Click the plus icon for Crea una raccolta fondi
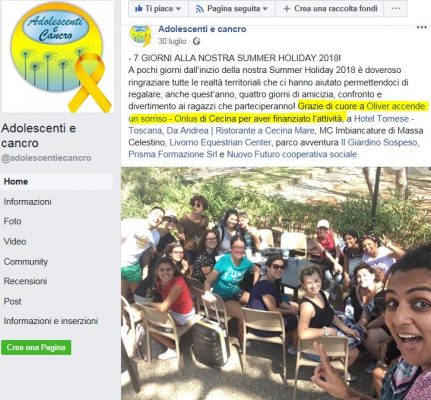 (286, 9)
